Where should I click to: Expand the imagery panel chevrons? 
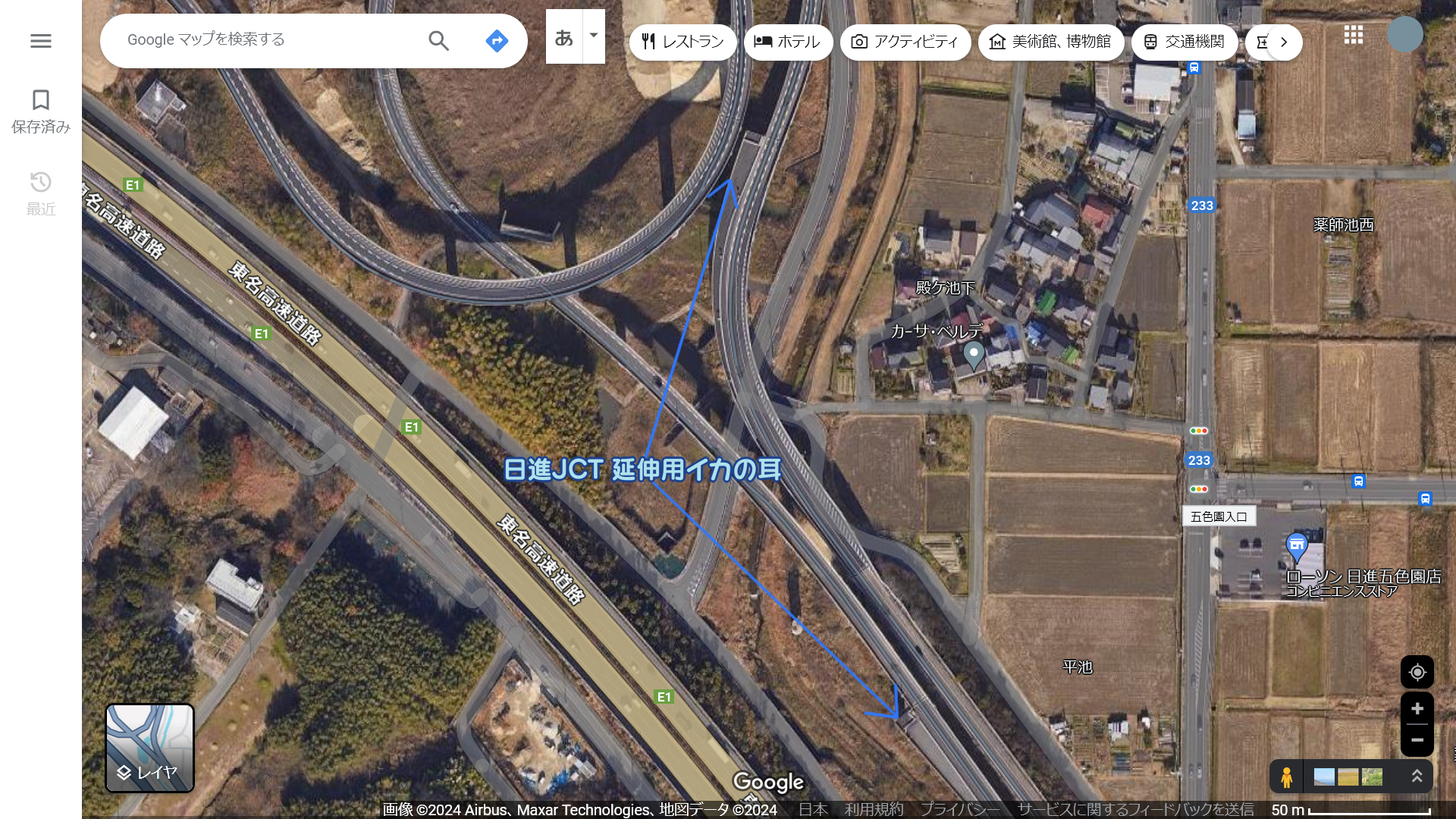tap(1416, 777)
